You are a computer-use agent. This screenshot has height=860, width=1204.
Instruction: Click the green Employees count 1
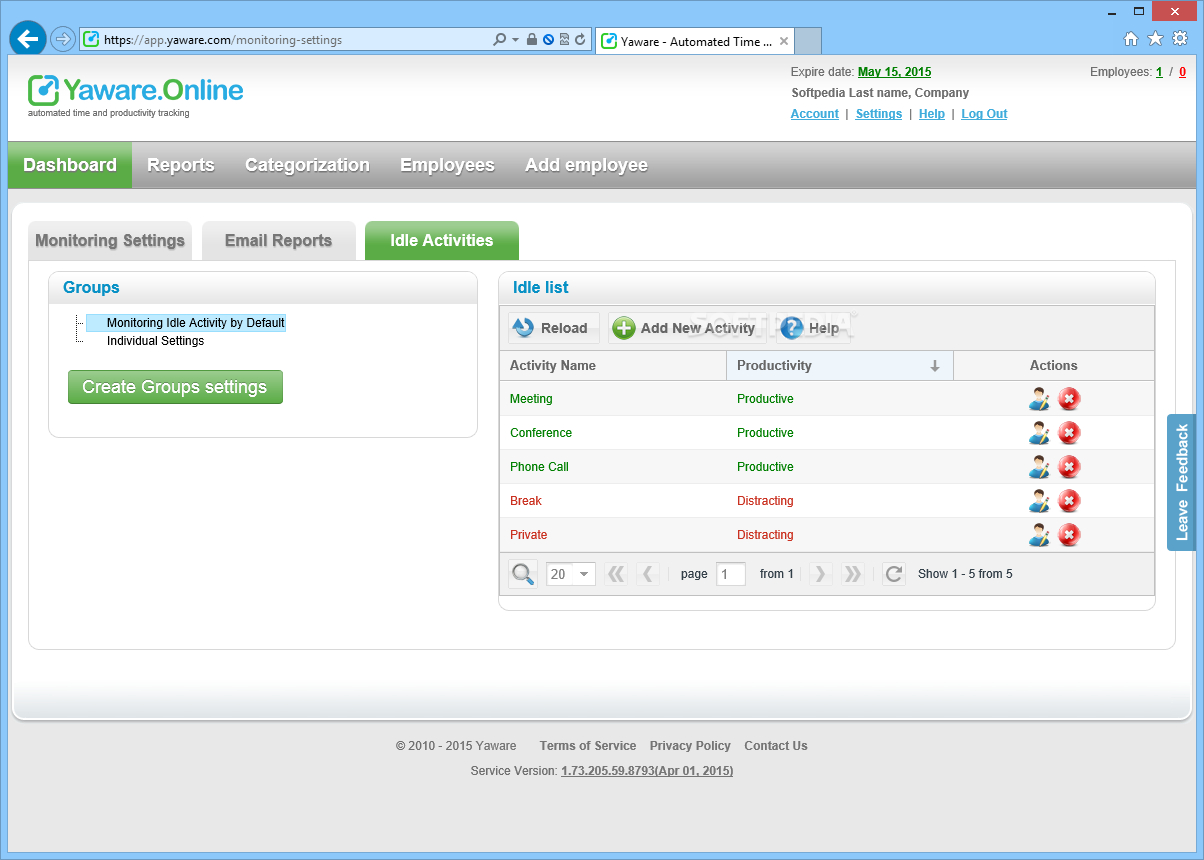coord(1160,72)
